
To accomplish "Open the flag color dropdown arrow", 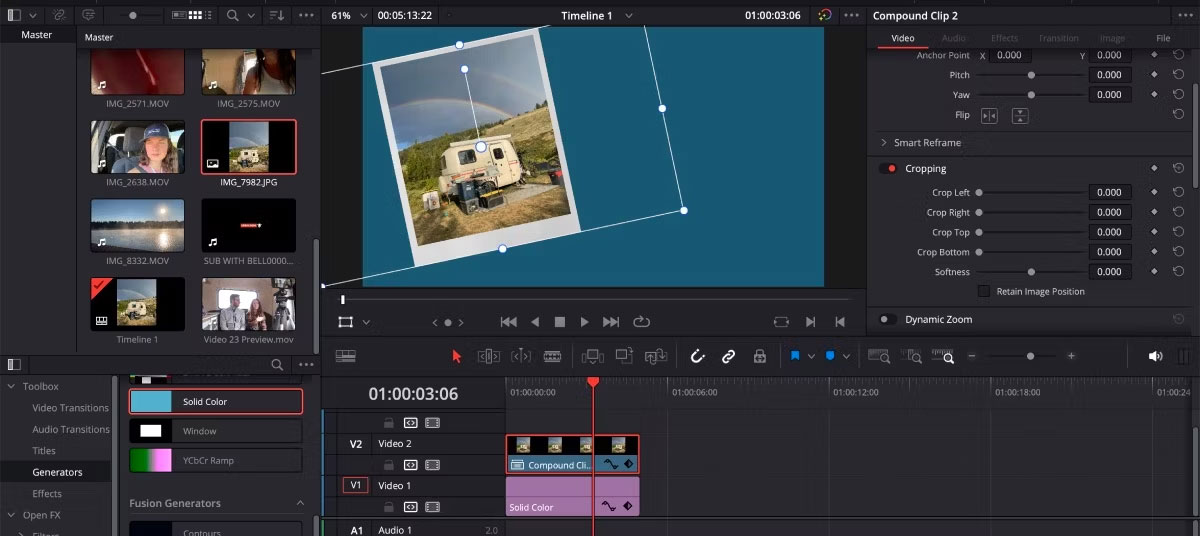I will pos(811,357).
